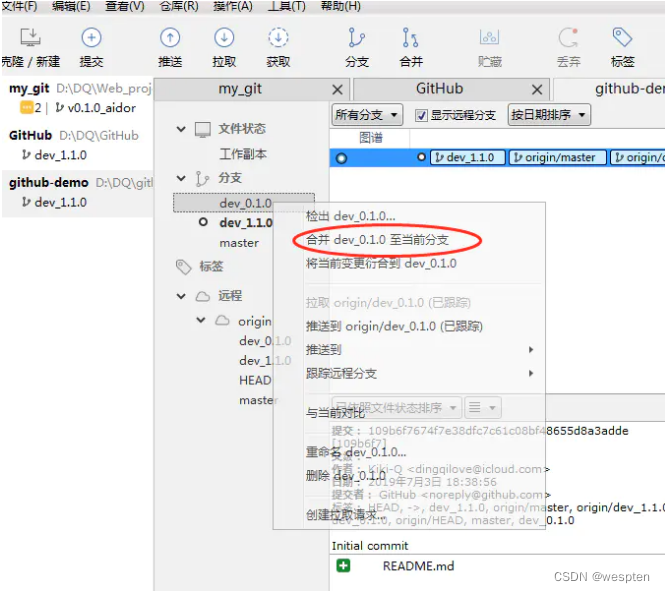The width and height of the screenshot is (665, 593).
Task: Open the 工具(T) menu
Action: click(286, 6)
